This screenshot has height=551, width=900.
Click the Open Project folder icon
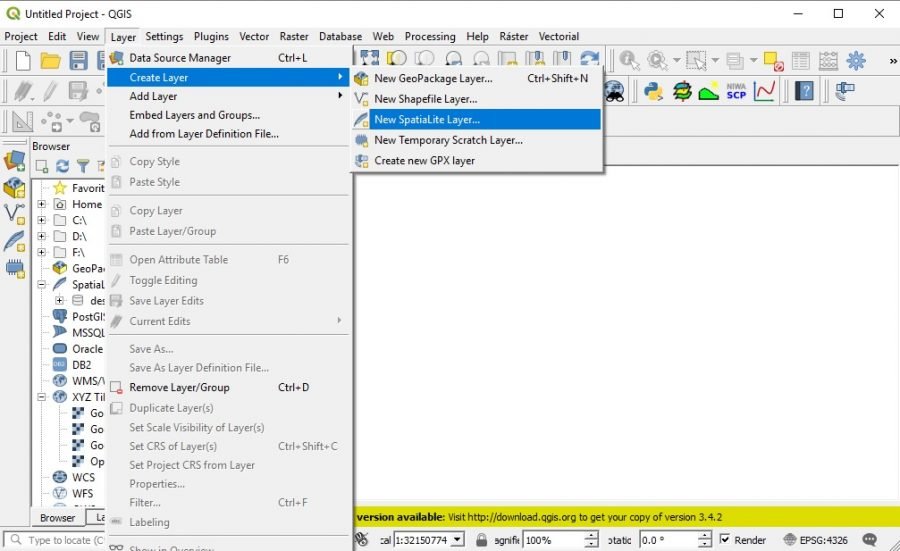[x=50, y=61]
